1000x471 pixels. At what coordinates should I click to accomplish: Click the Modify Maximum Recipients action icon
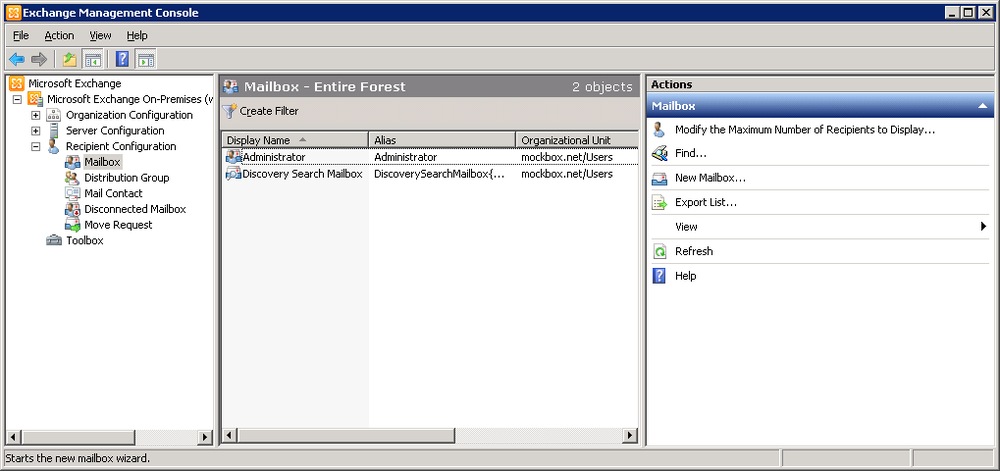(659, 130)
